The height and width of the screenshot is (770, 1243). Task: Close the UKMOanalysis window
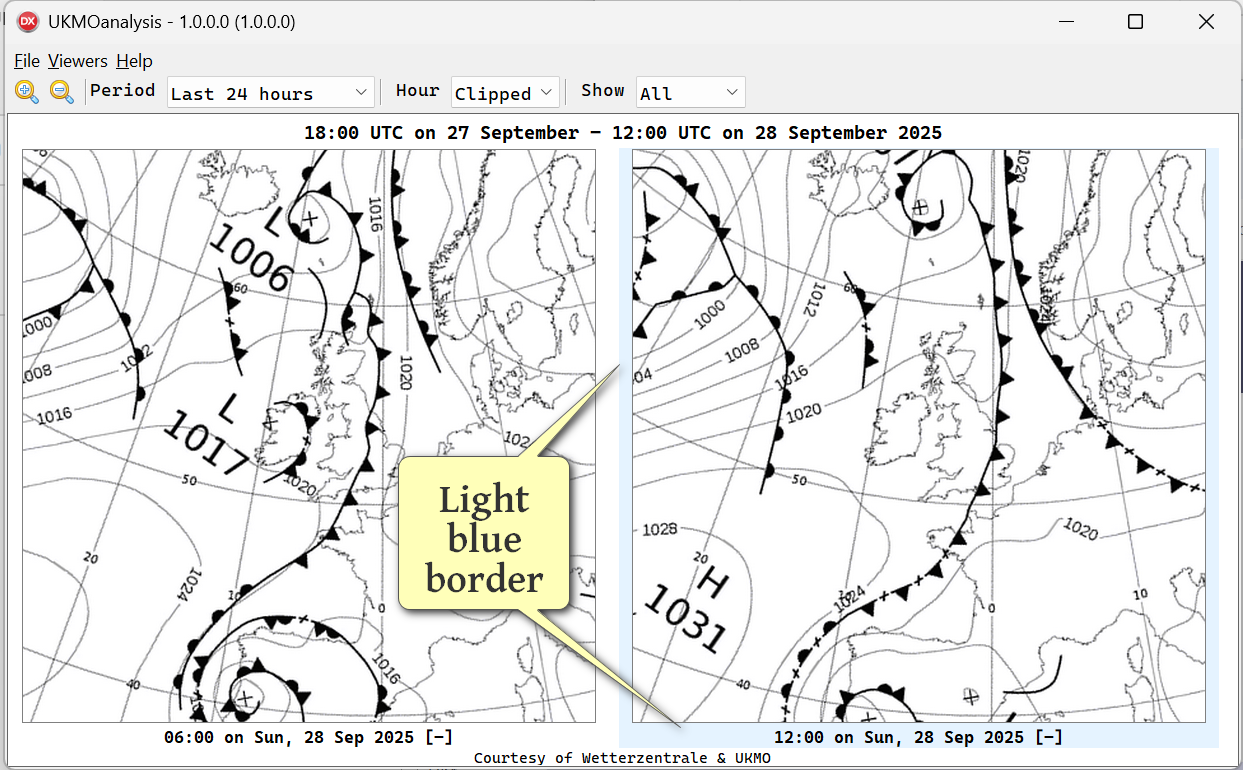coord(1205,22)
